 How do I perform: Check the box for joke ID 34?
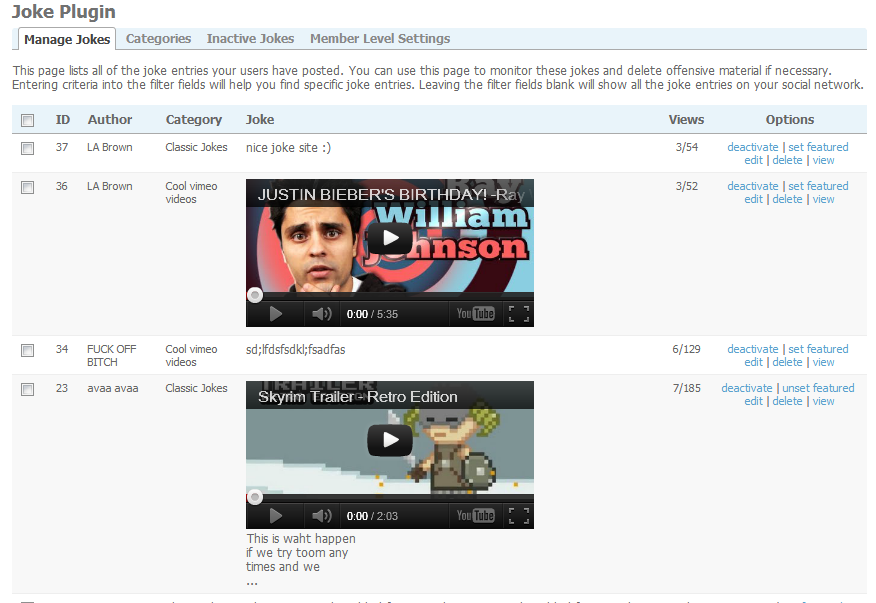click(27, 350)
